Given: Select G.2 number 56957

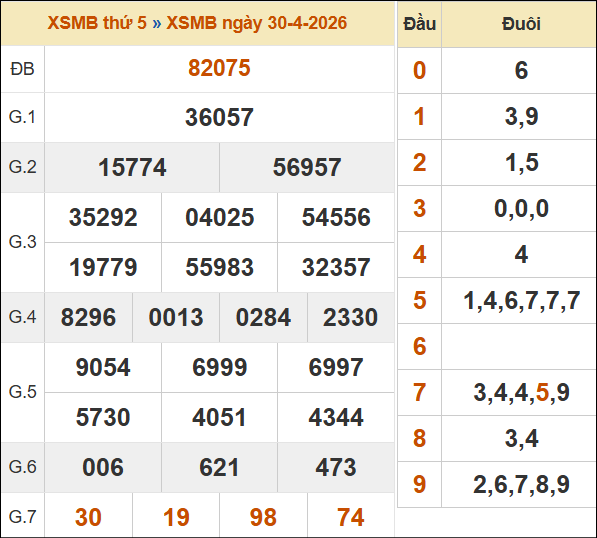Looking at the screenshot, I should tap(307, 167).
